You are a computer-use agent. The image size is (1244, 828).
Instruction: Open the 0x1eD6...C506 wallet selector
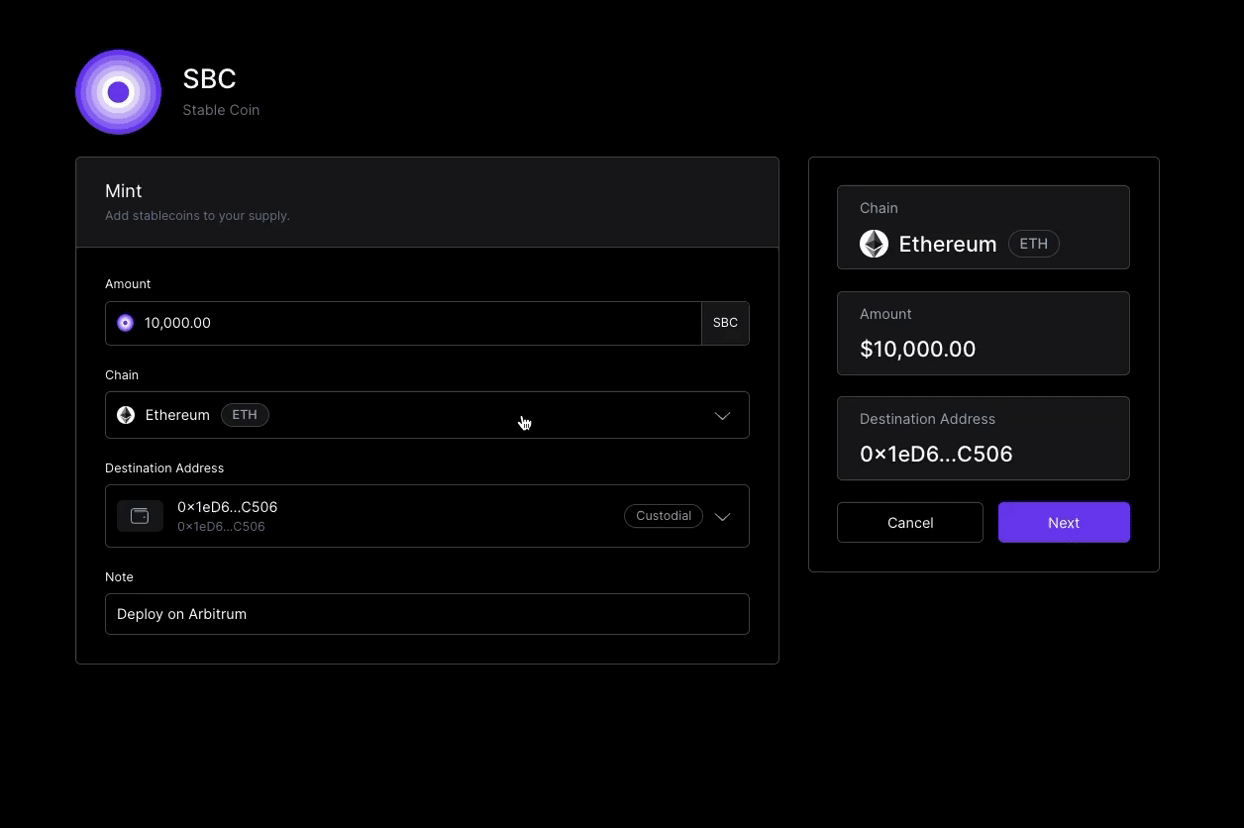pyautogui.click(x=400, y=516)
